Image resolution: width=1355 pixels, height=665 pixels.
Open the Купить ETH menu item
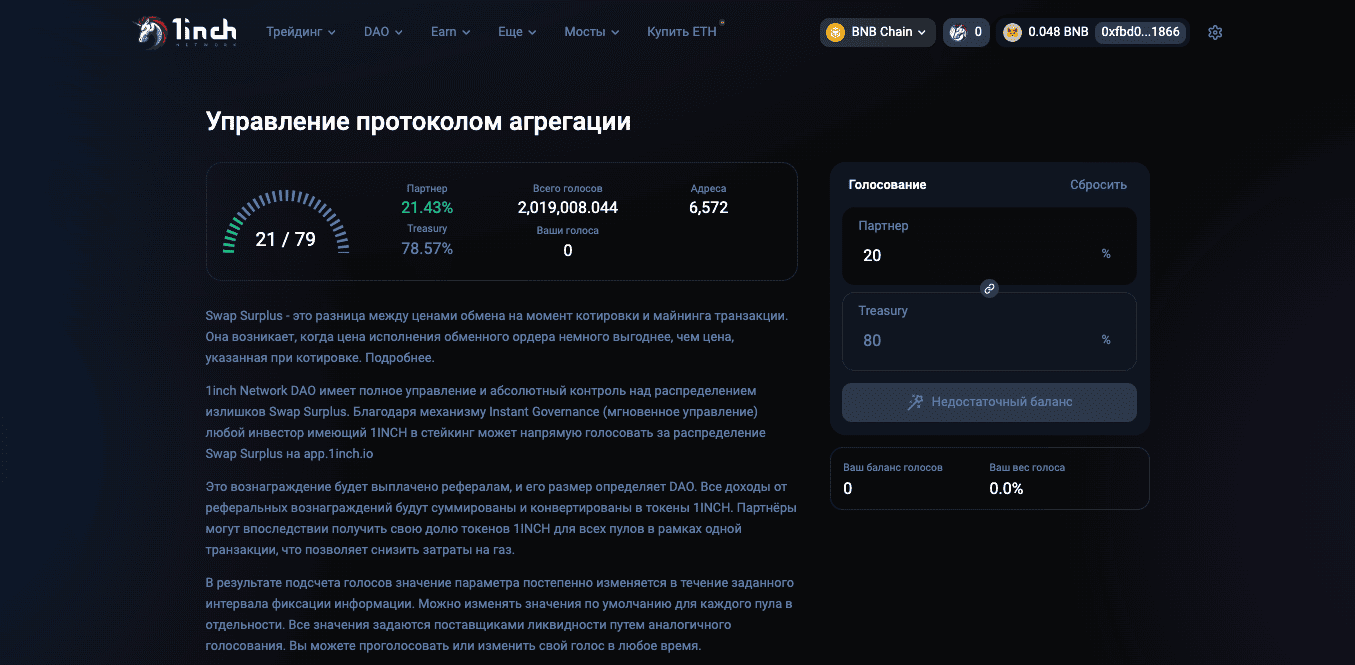point(682,32)
